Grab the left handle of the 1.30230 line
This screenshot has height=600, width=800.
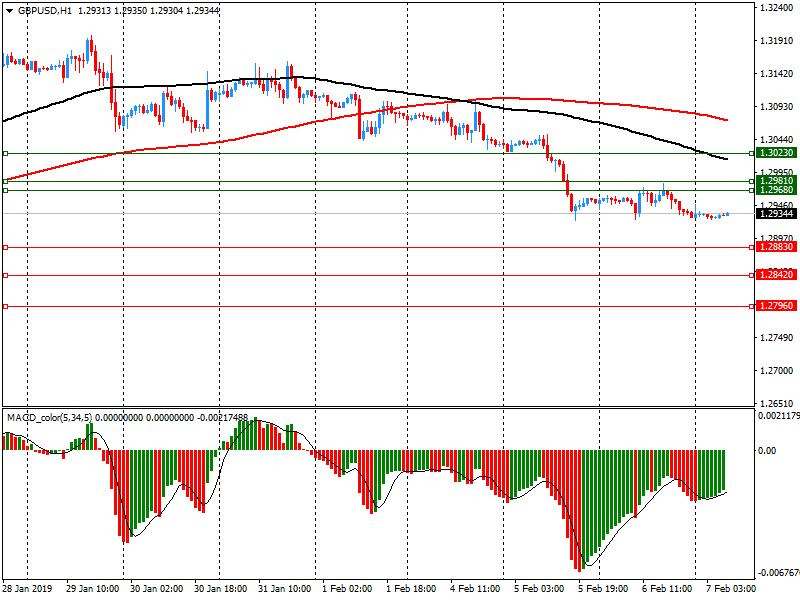click(5, 153)
